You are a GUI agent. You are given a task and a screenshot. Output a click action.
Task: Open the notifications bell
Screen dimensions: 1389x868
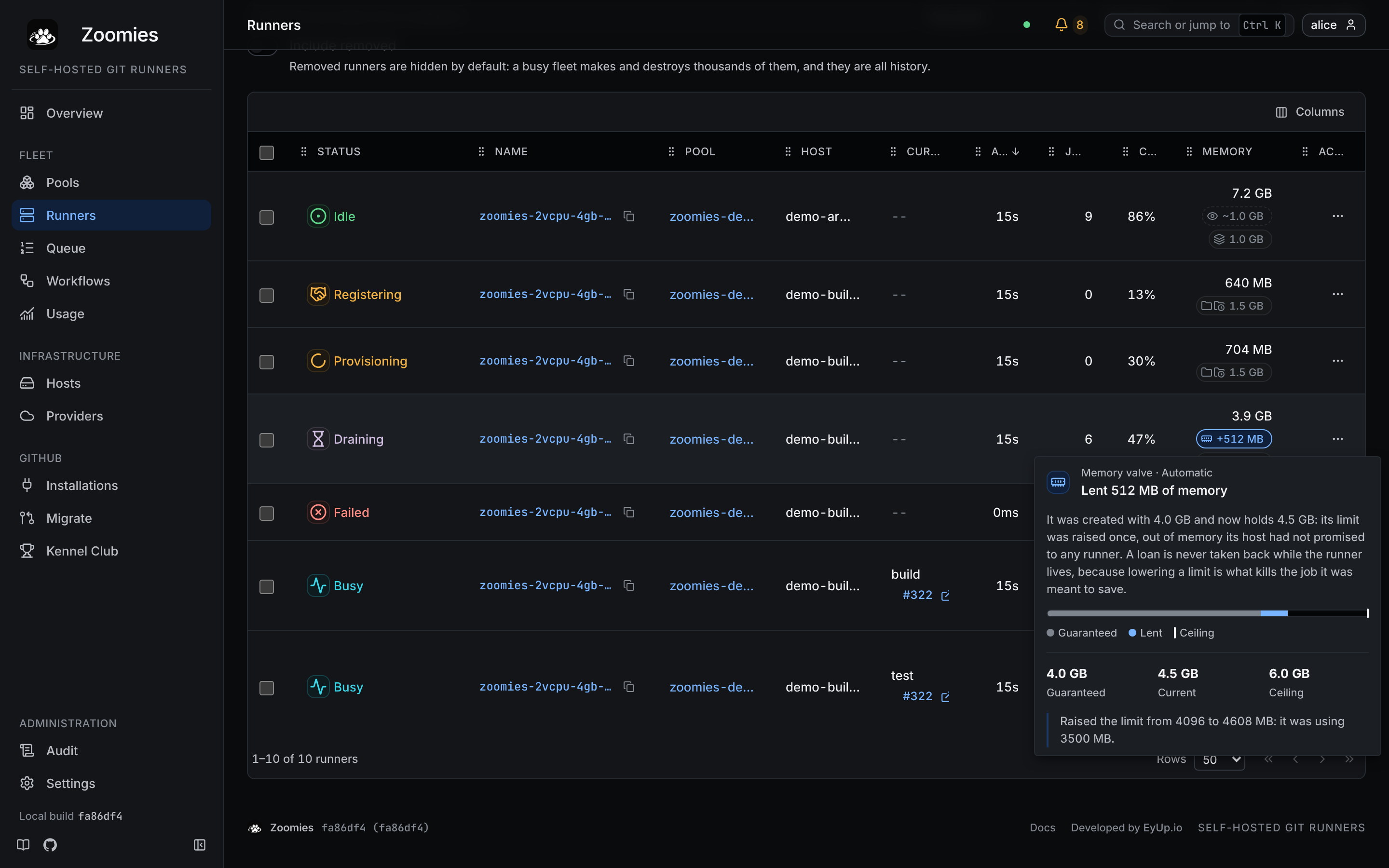tap(1061, 25)
